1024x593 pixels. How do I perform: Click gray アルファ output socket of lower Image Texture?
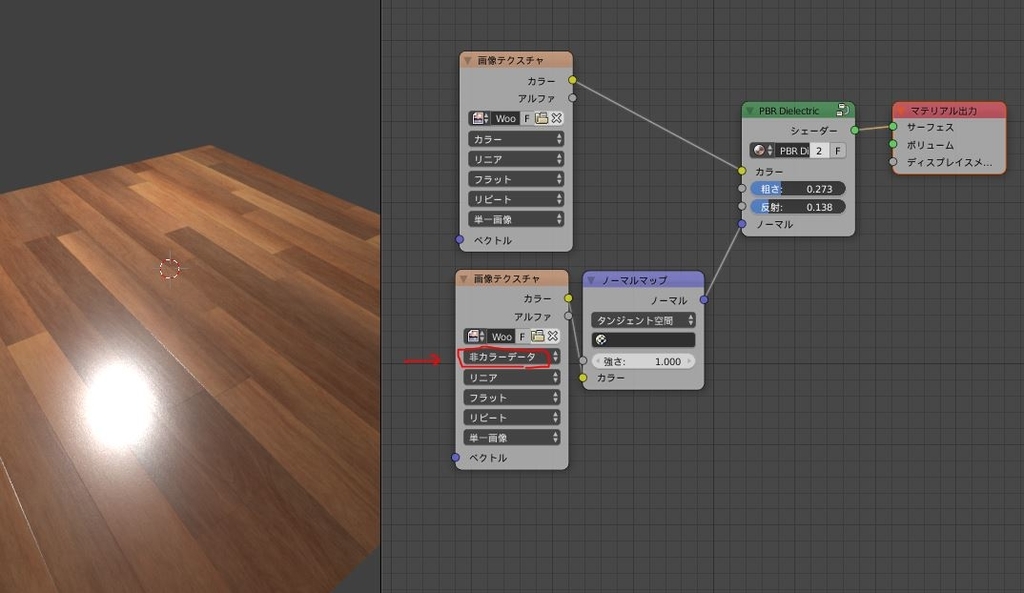tap(568, 316)
